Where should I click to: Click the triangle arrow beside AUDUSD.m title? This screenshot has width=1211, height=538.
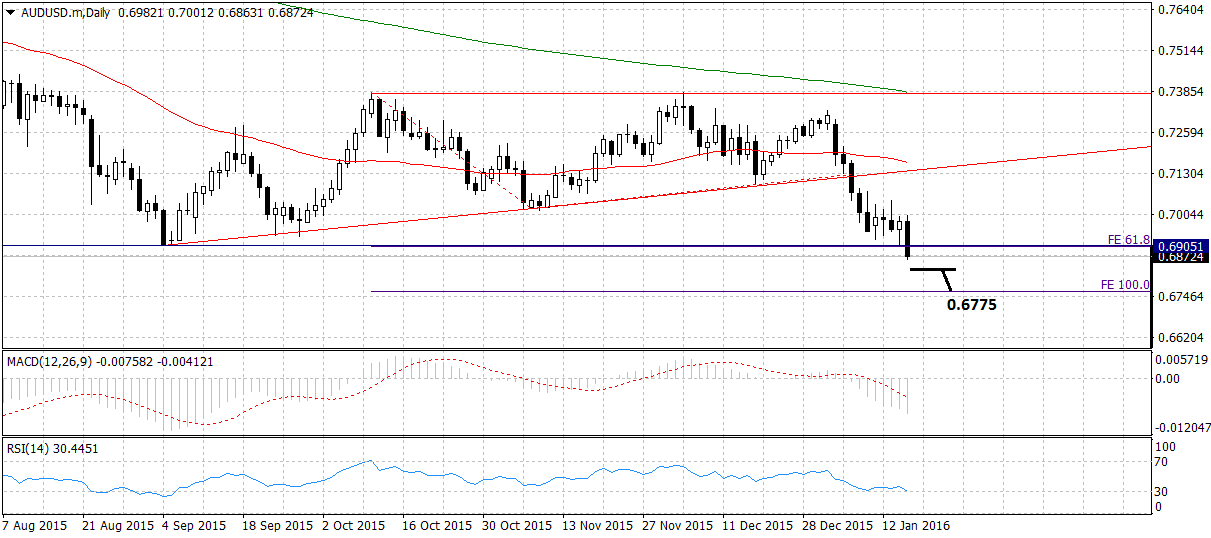[x=10, y=9]
